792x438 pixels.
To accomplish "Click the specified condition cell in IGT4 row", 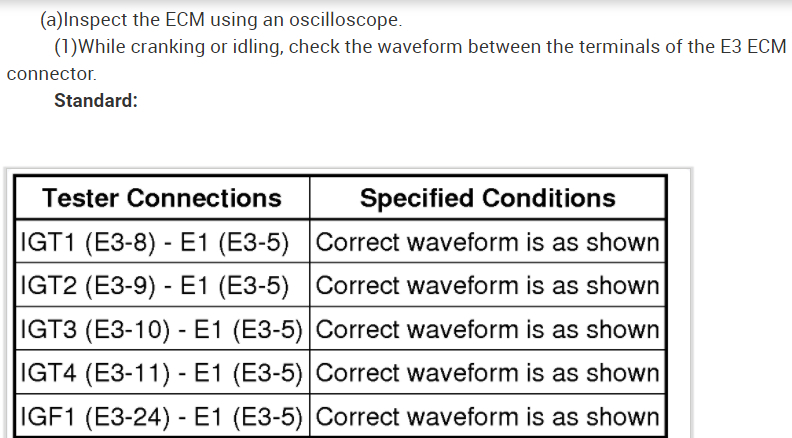I will point(487,373).
